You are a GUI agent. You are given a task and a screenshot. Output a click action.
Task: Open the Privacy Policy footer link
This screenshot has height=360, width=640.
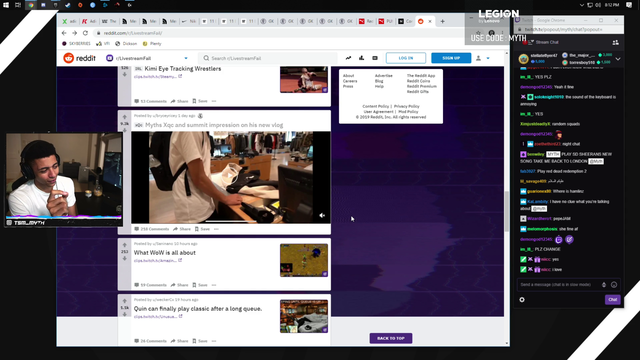[x=407, y=106]
